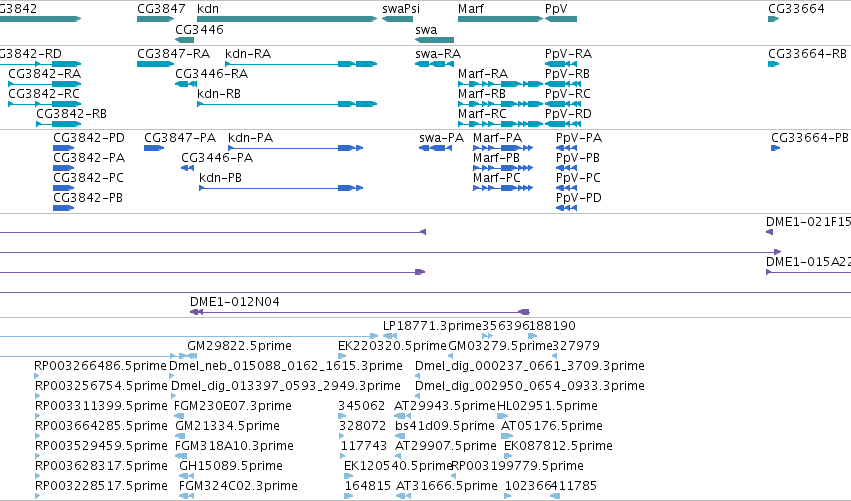
Task: Select transcript CG3847-RA
Action: click(x=174, y=54)
